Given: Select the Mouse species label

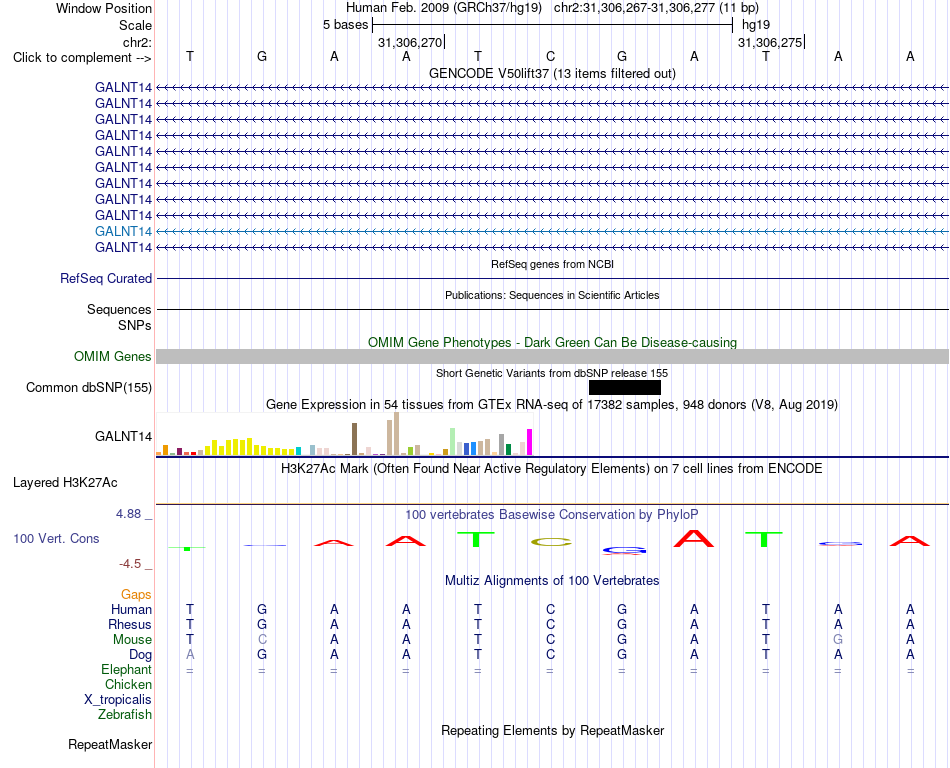Looking at the screenshot, I should [133, 640].
